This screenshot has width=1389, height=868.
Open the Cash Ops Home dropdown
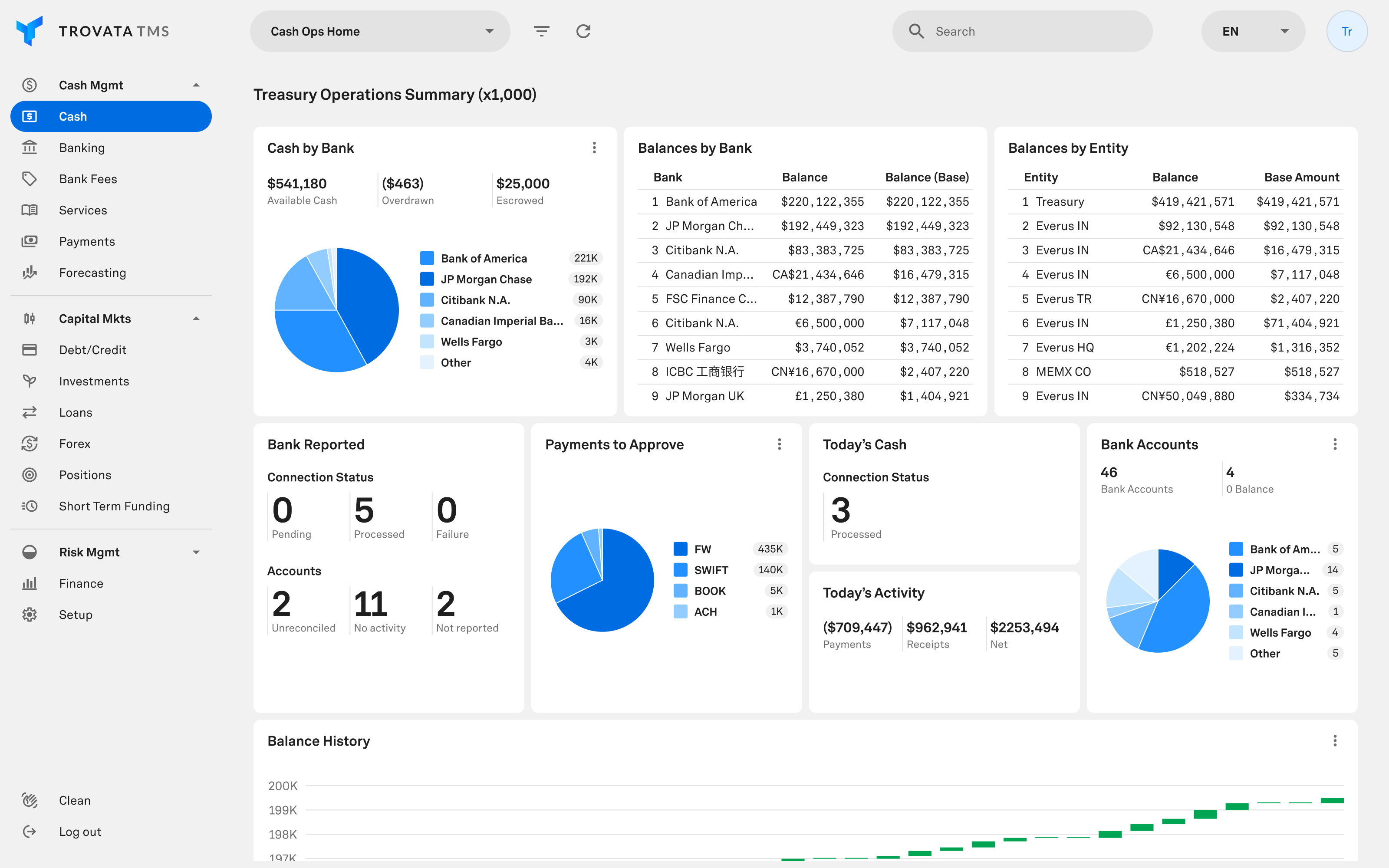click(x=379, y=31)
